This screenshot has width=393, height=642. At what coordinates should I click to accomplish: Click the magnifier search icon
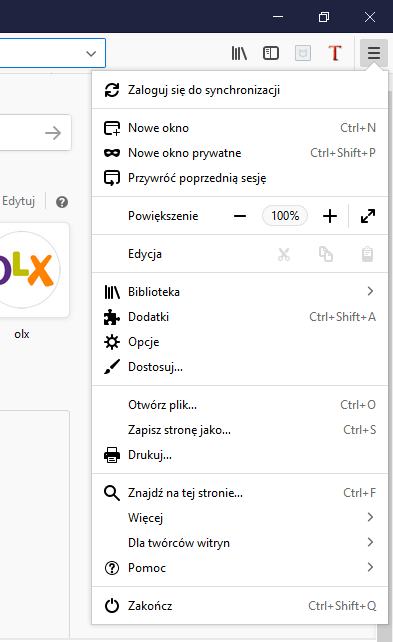(112, 493)
